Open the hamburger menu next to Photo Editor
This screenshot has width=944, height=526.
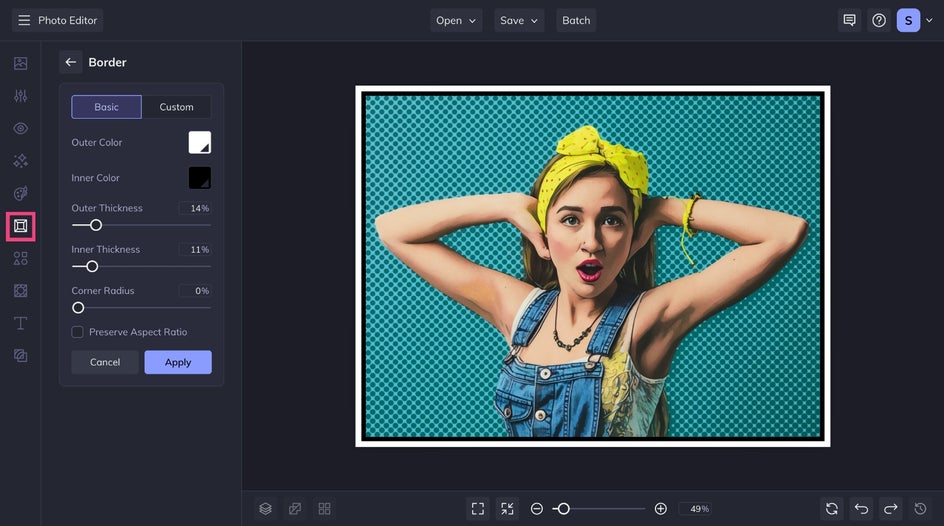(x=24, y=20)
